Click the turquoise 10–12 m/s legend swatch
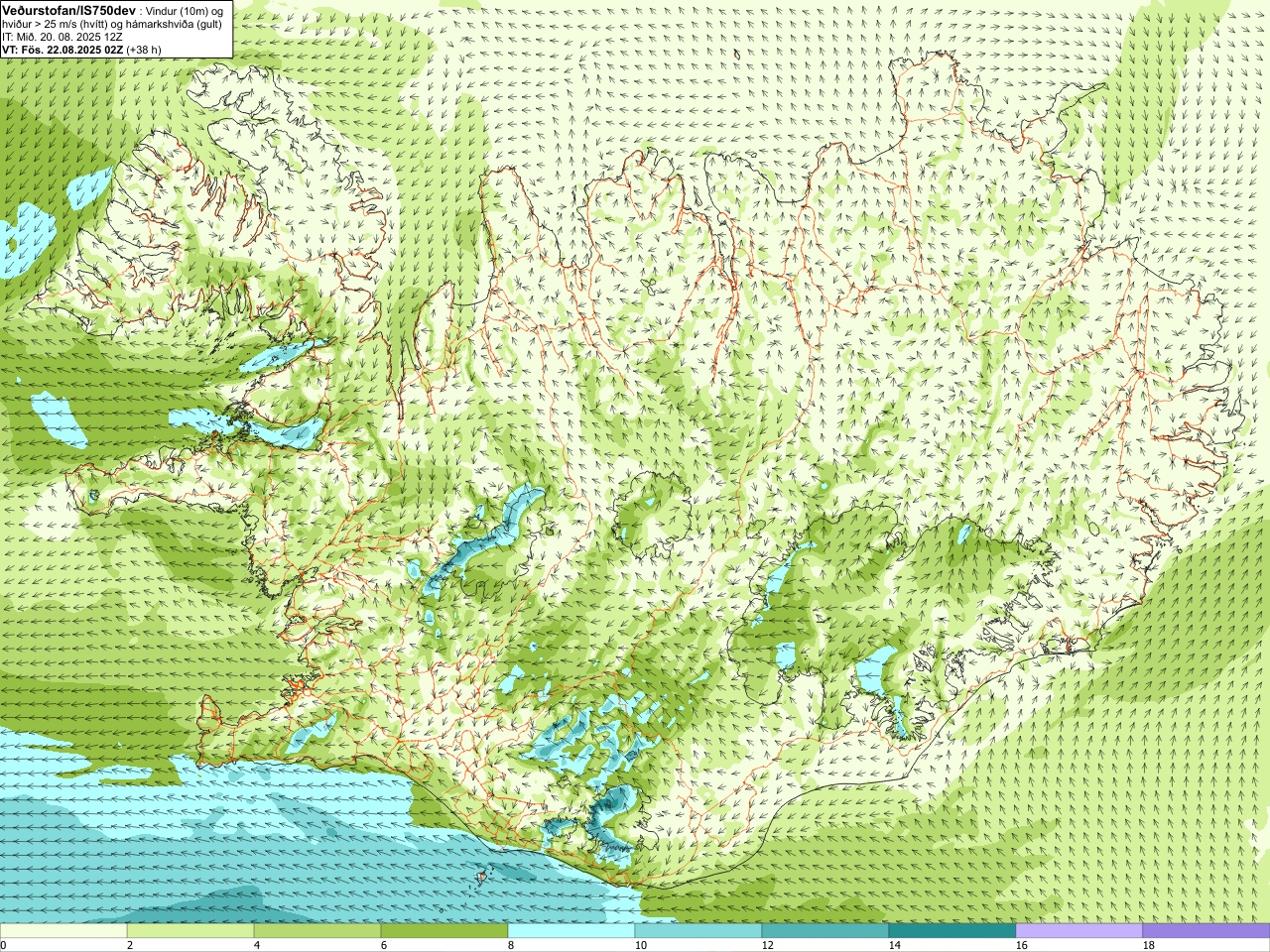This screenshot has height=952, width=1270. (698, 931)
